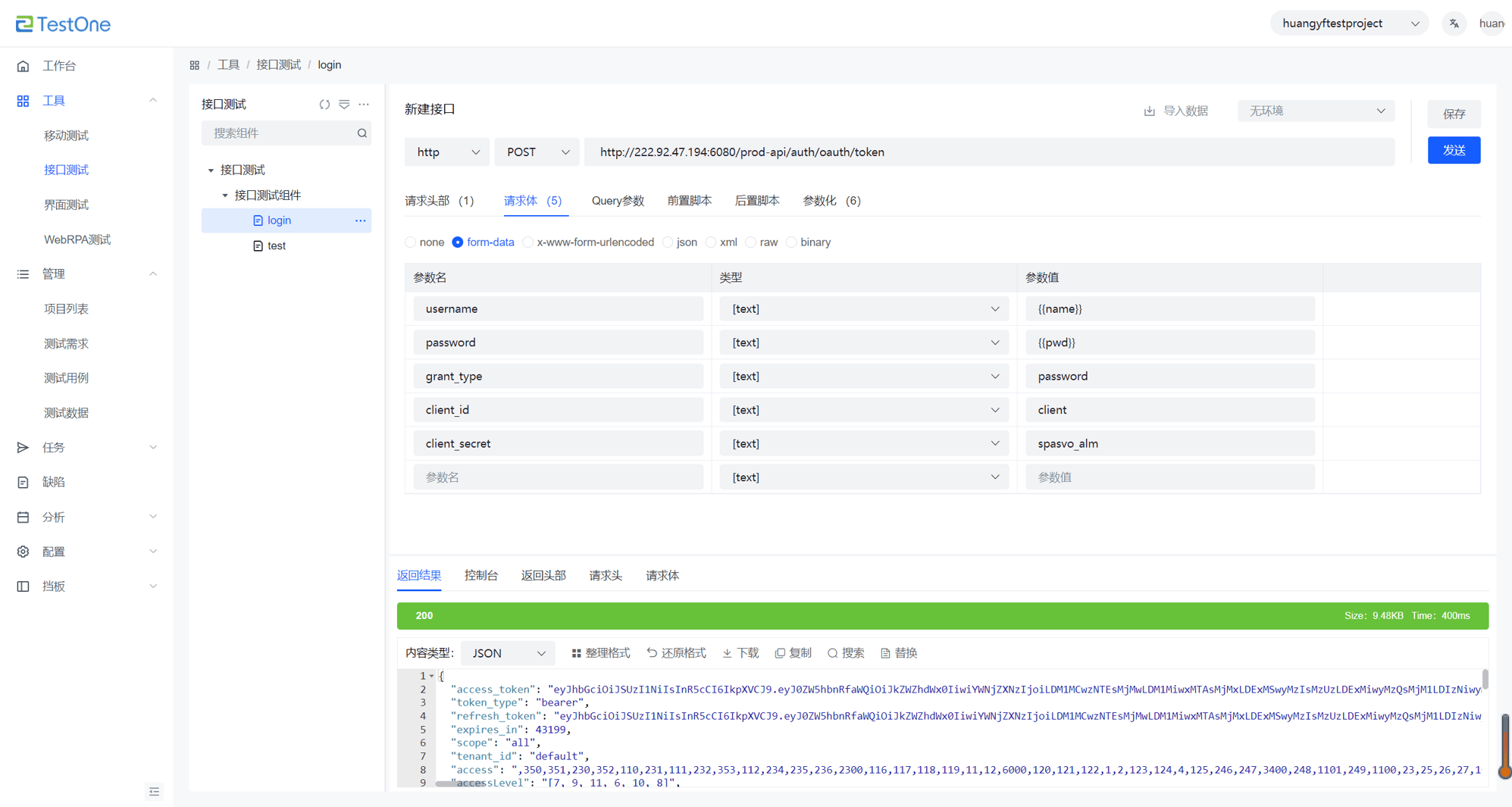The image size is (1512, 807).
Task: Click the filter icon beside the 接口测试 title
Action: point(344,105)
